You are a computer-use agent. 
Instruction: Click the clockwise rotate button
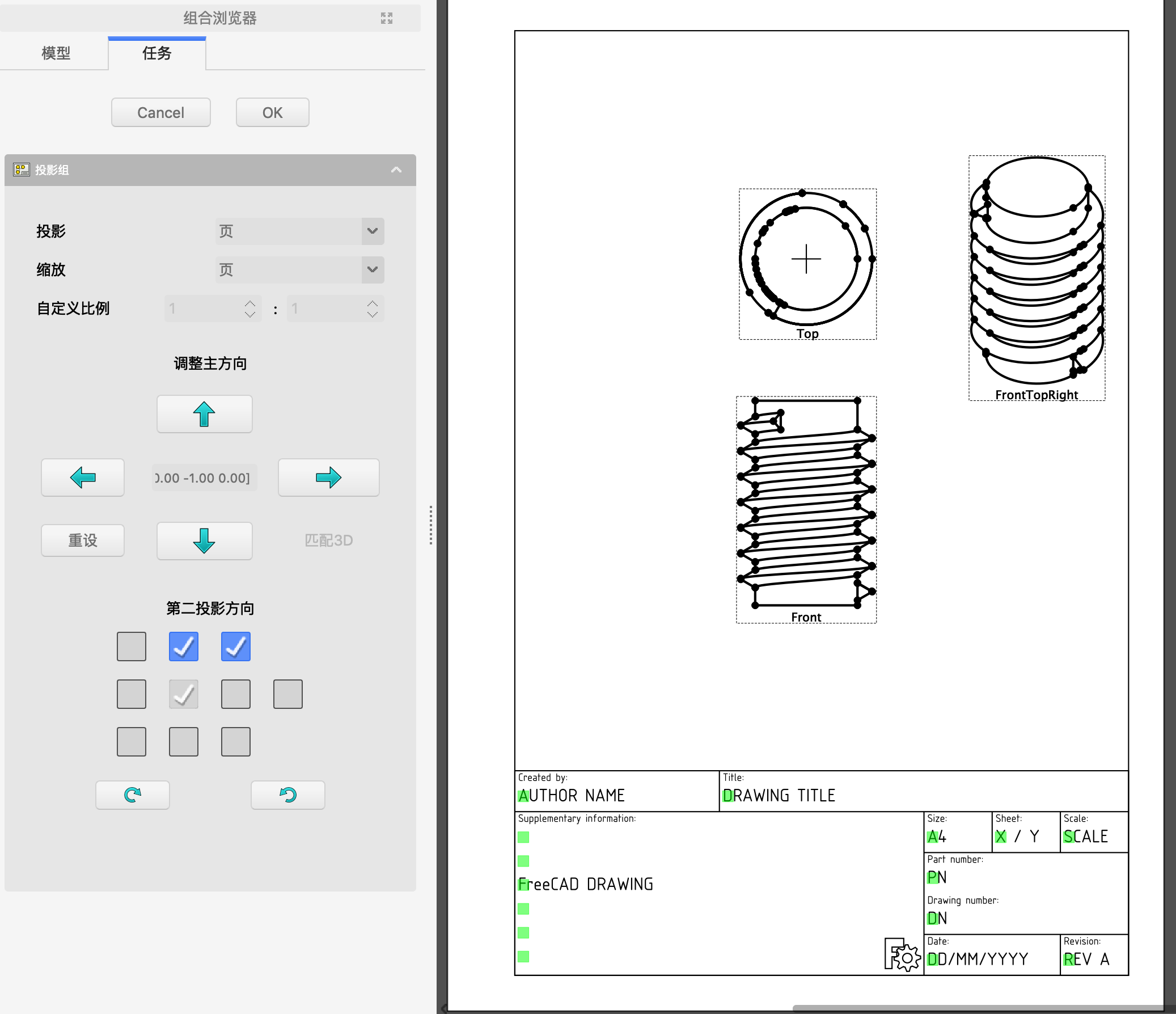[x=132, y=795]
